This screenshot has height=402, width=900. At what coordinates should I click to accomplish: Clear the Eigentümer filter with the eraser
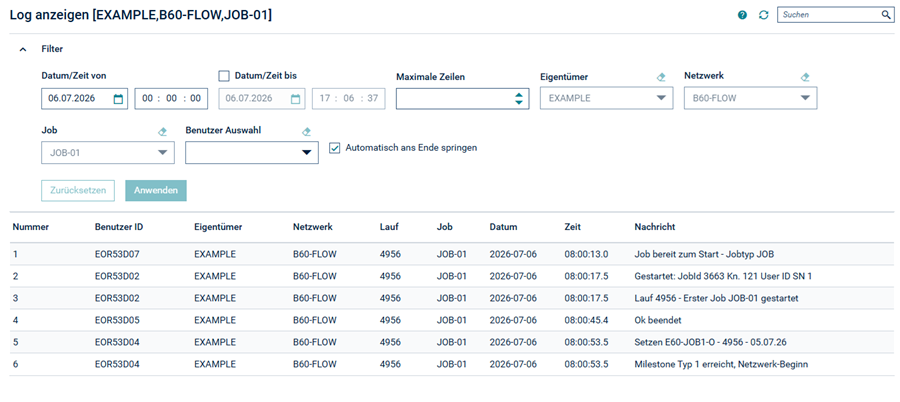(661, 77)
